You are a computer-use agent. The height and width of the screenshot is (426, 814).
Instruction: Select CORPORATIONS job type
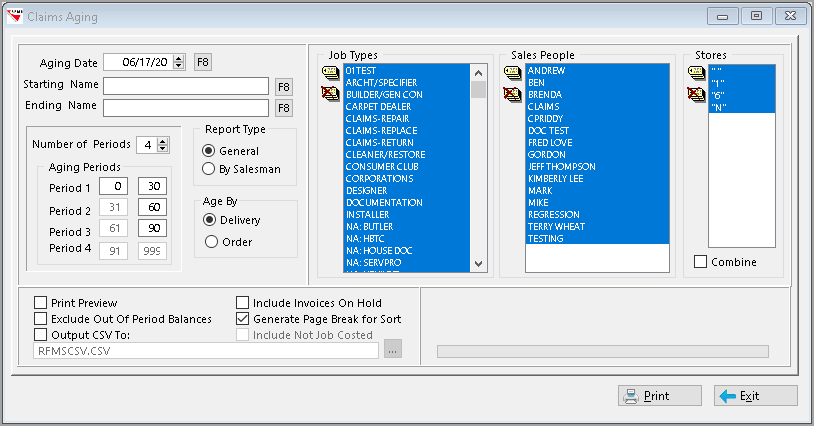407,178
